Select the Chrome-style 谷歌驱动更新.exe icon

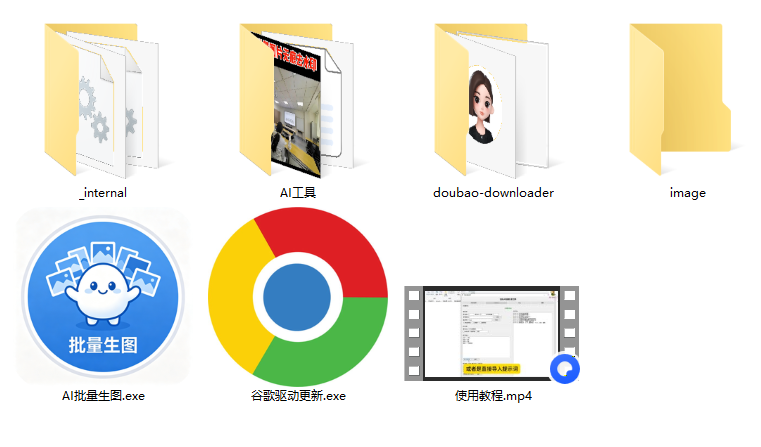click(x=298, y=297)
